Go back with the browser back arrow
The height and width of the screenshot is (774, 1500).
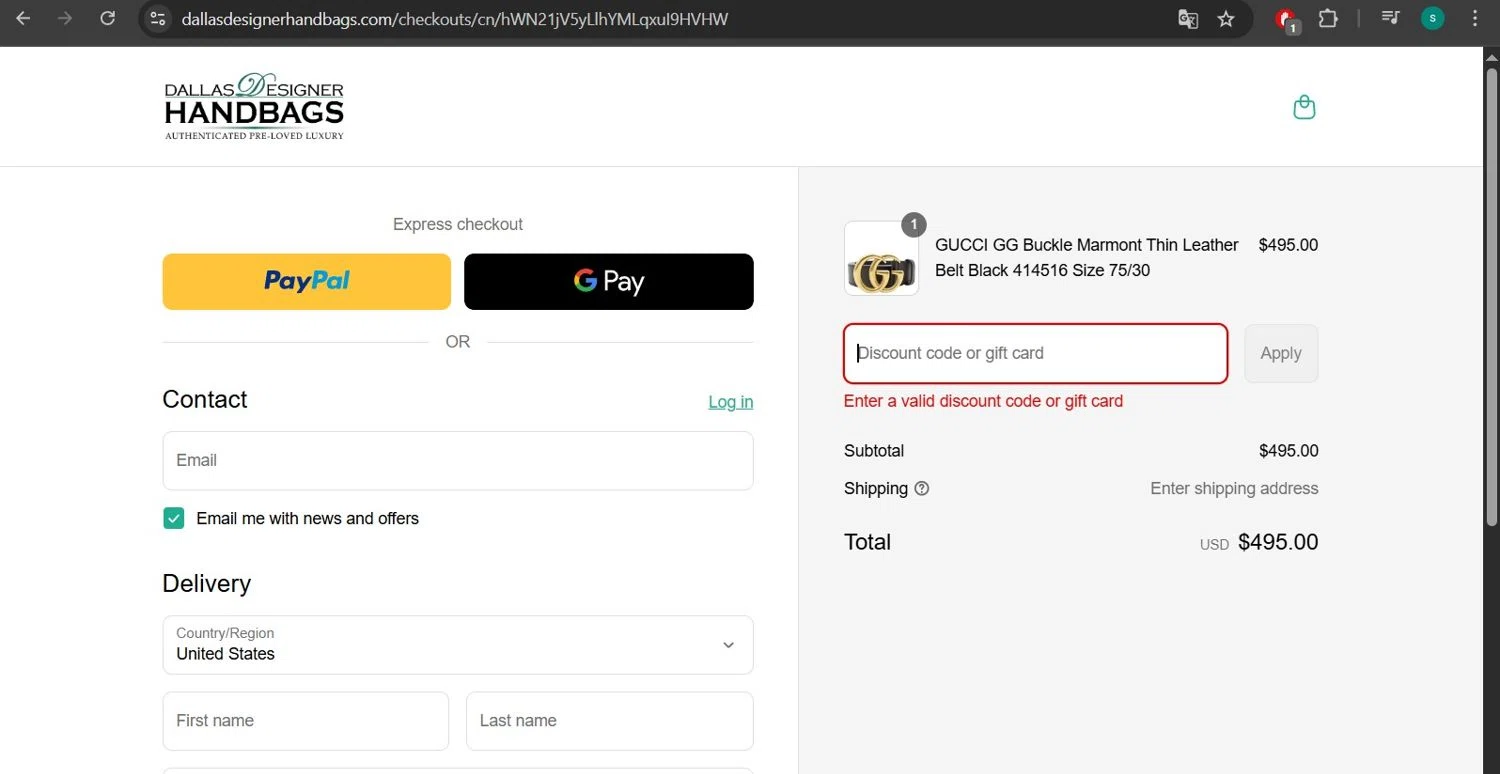click(23, 19)
